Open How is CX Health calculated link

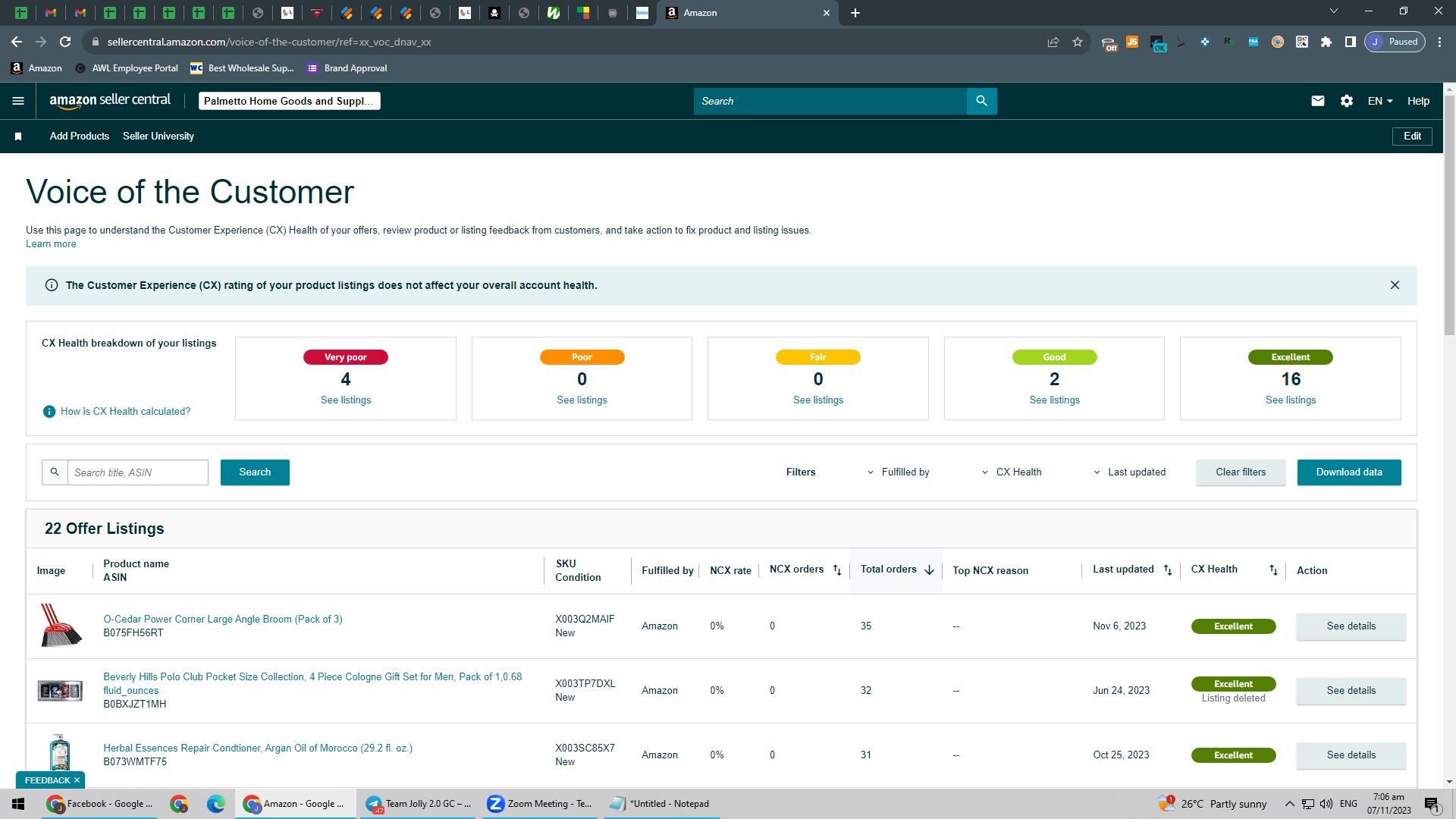126,412
